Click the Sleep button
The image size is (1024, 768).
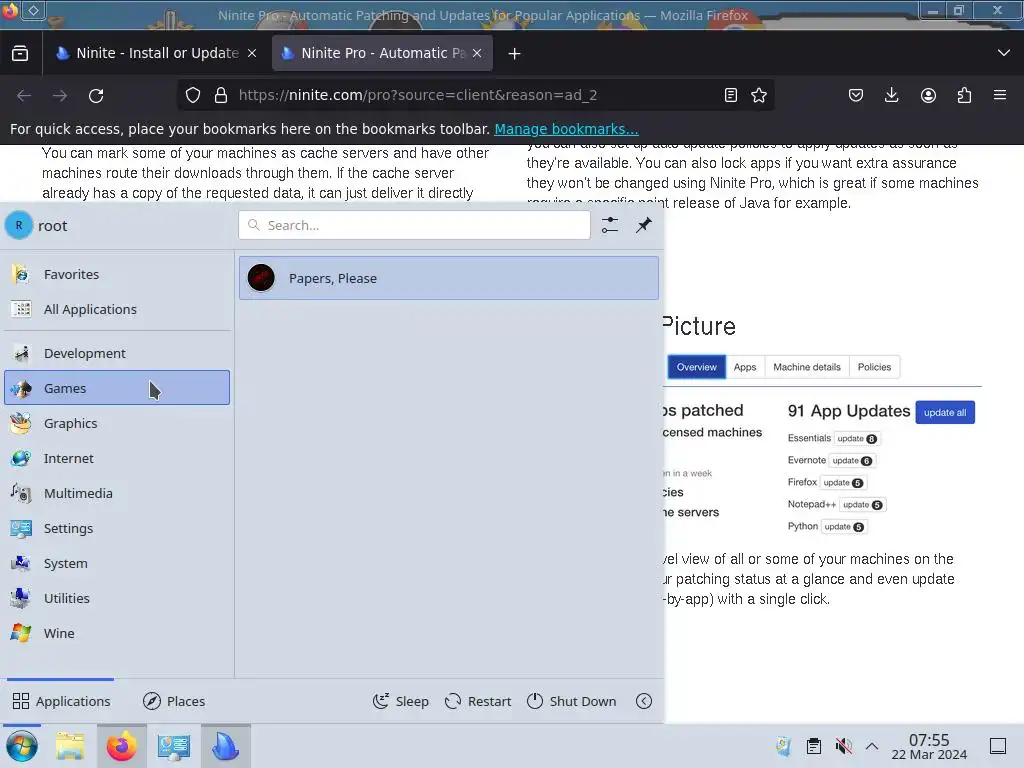[x=400, y=701]
